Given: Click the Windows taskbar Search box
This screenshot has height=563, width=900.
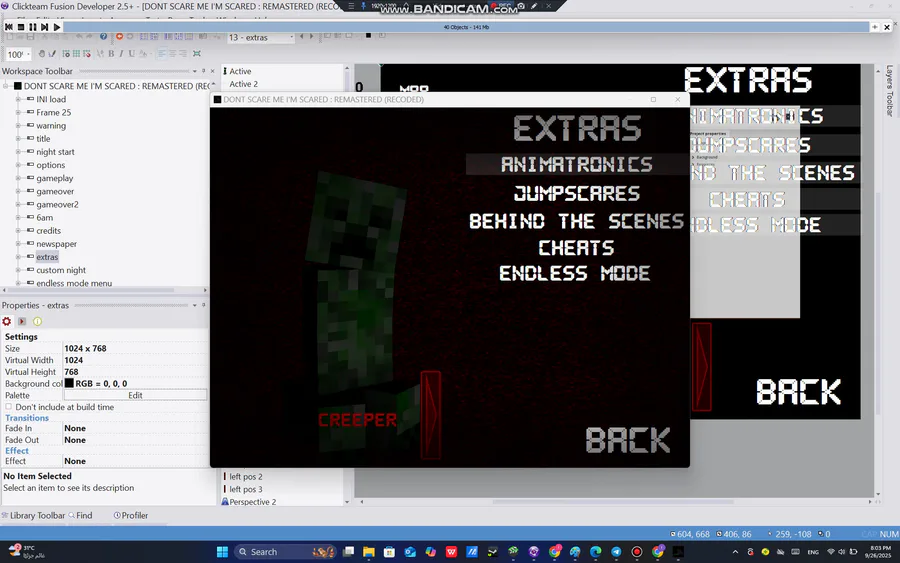Looking at the screenshot, I should 285,552.
